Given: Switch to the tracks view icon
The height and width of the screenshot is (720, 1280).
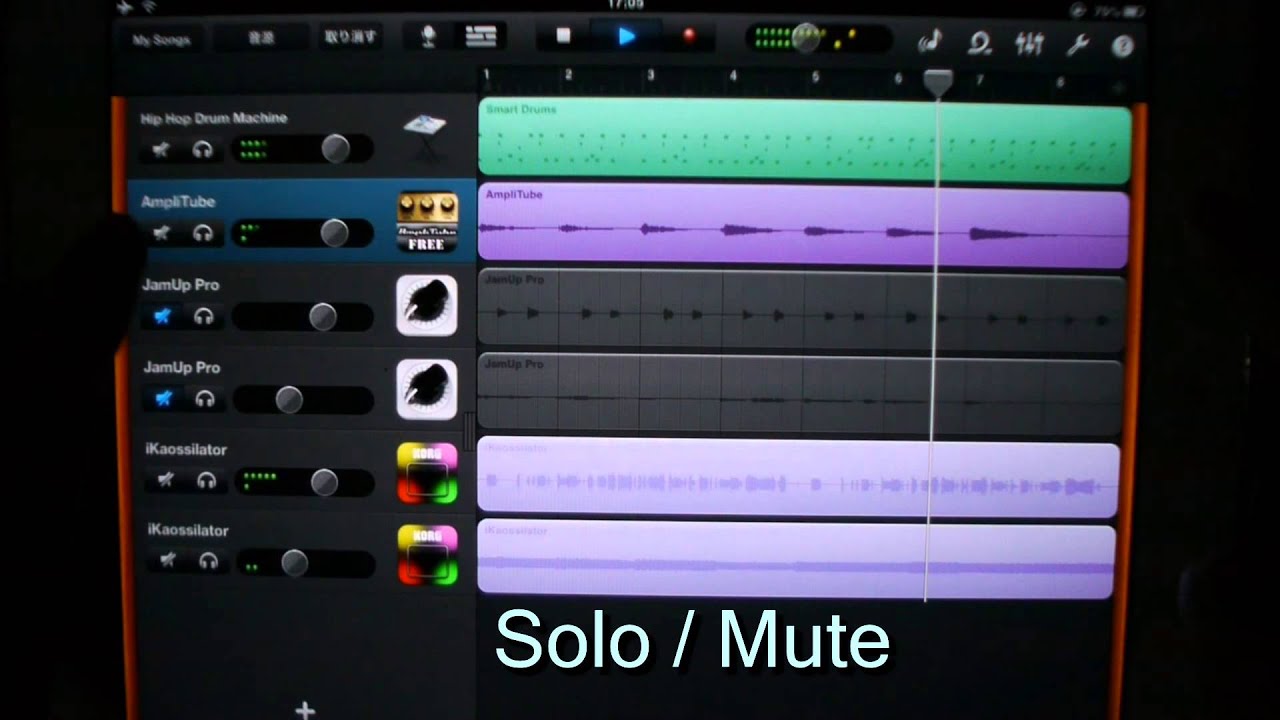Looking at the screenshot, I should [481, 37].
